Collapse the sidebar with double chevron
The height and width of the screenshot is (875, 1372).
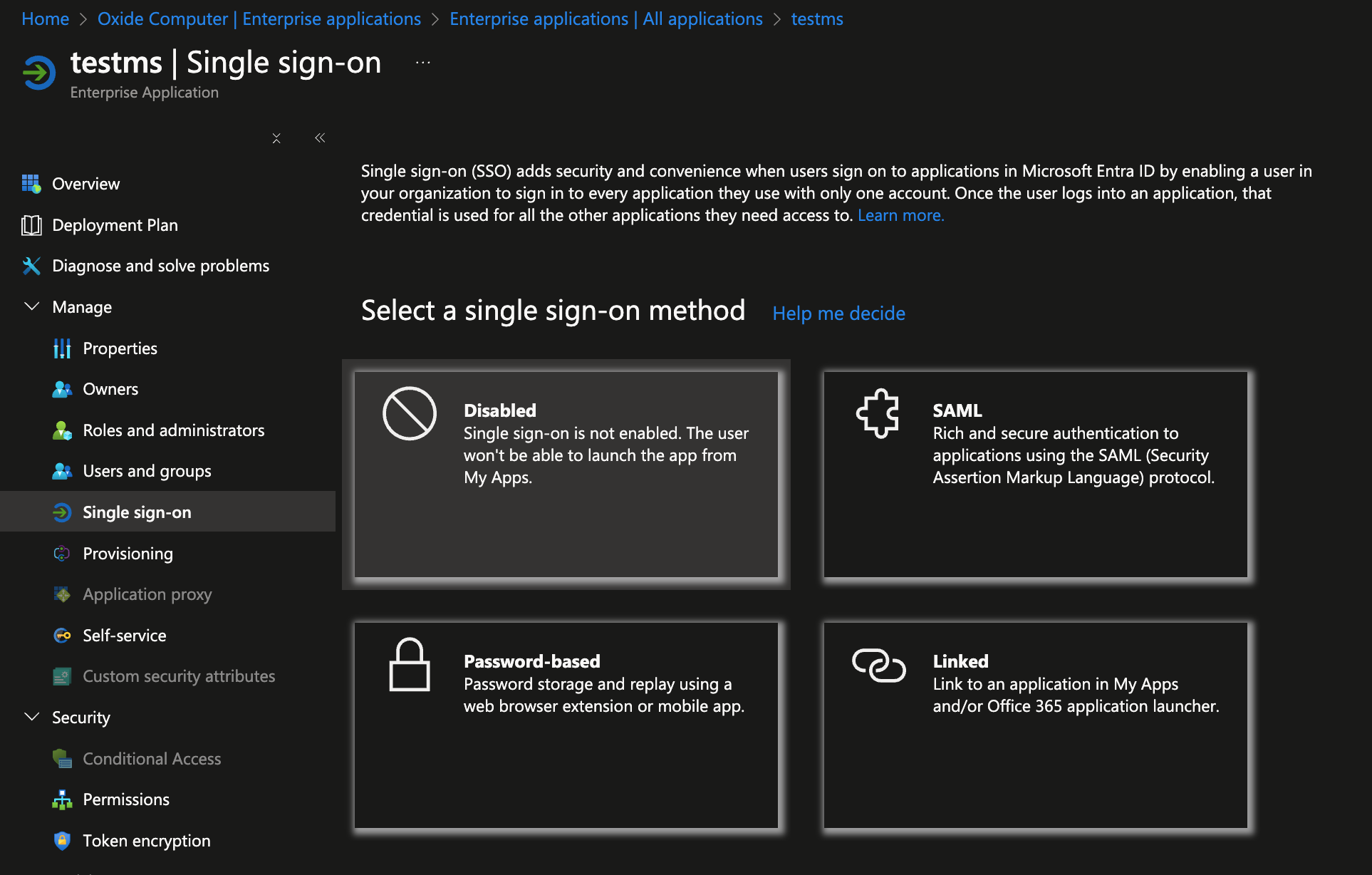pos(320,138)
